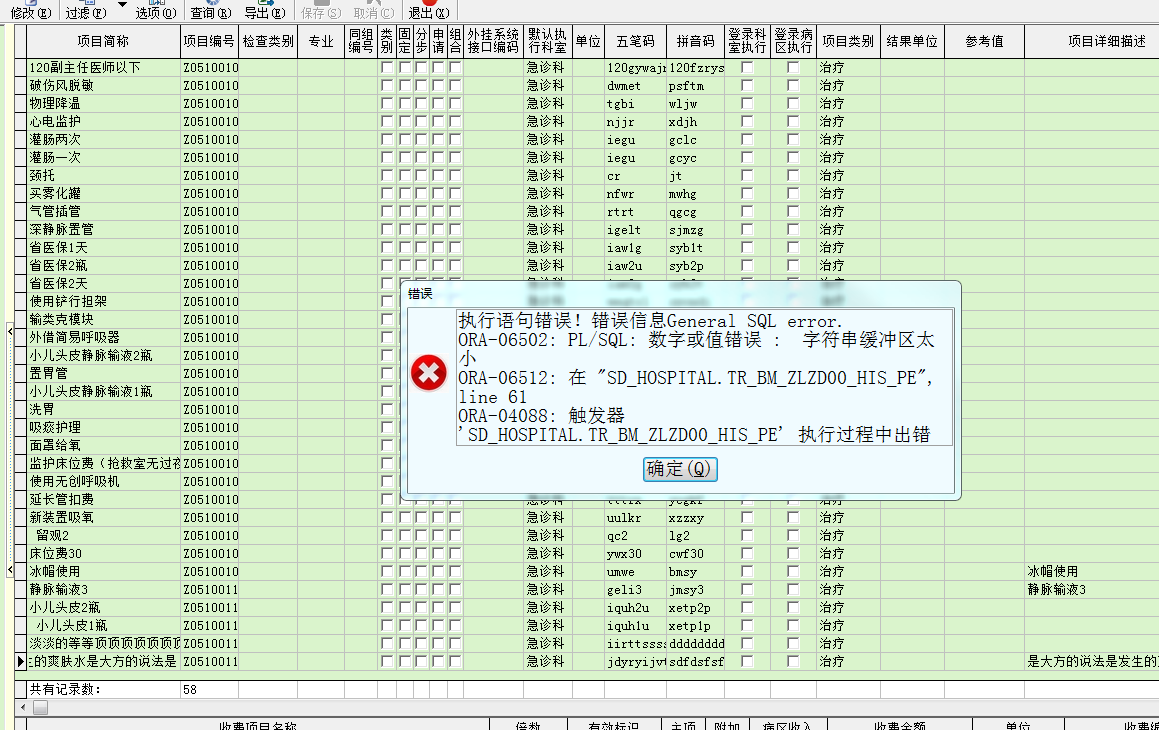
Task: Click the 项目简称 column header
Action: (103, 41)
